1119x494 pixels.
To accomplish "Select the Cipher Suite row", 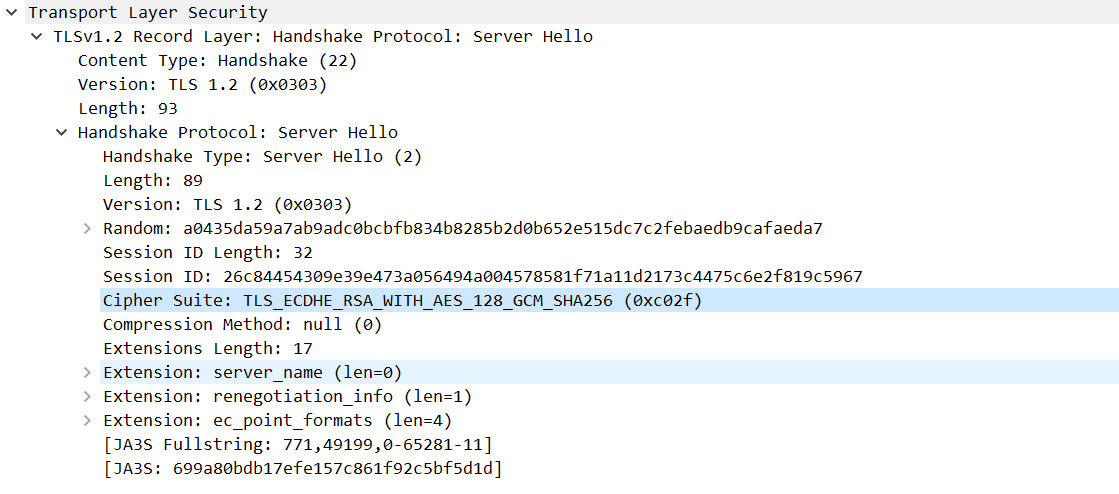I will (x=402, y=300).
